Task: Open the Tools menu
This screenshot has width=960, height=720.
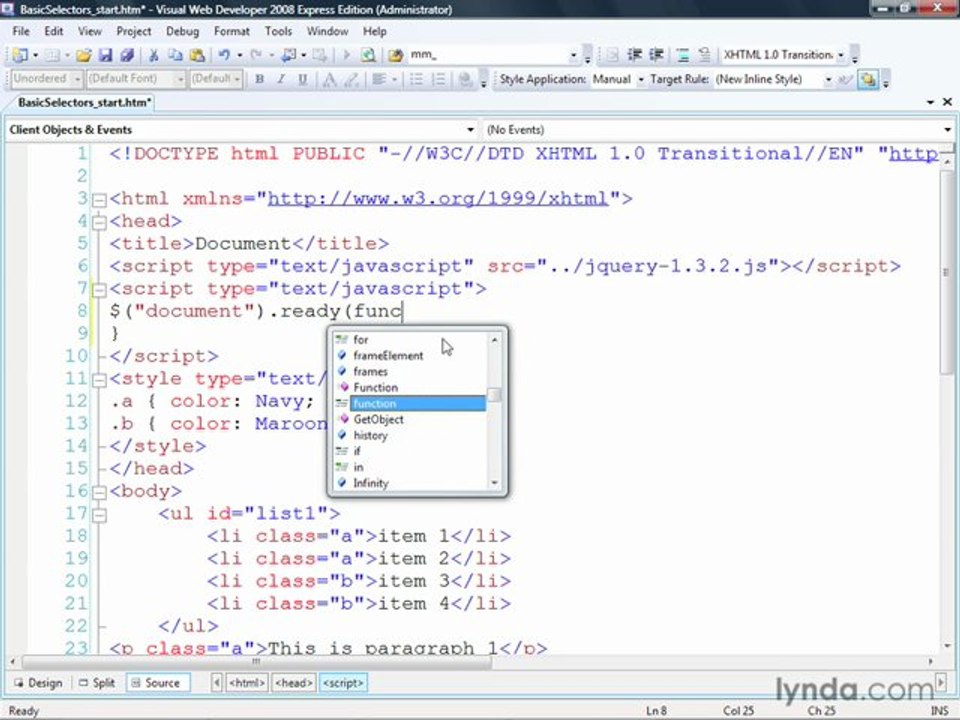Action: pos(278,31)
